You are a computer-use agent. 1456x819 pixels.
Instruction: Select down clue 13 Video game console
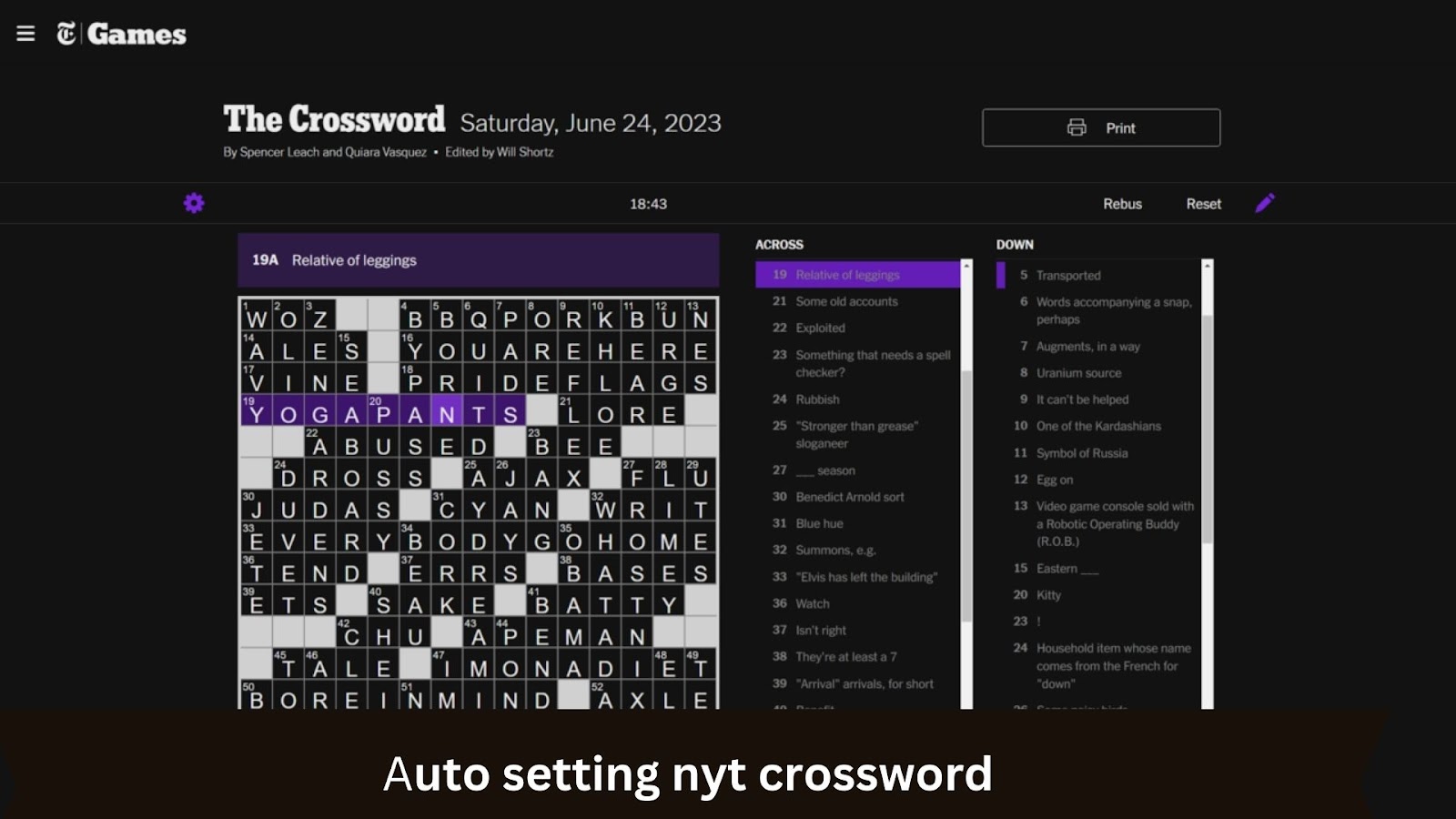(x=1098, y=523)
